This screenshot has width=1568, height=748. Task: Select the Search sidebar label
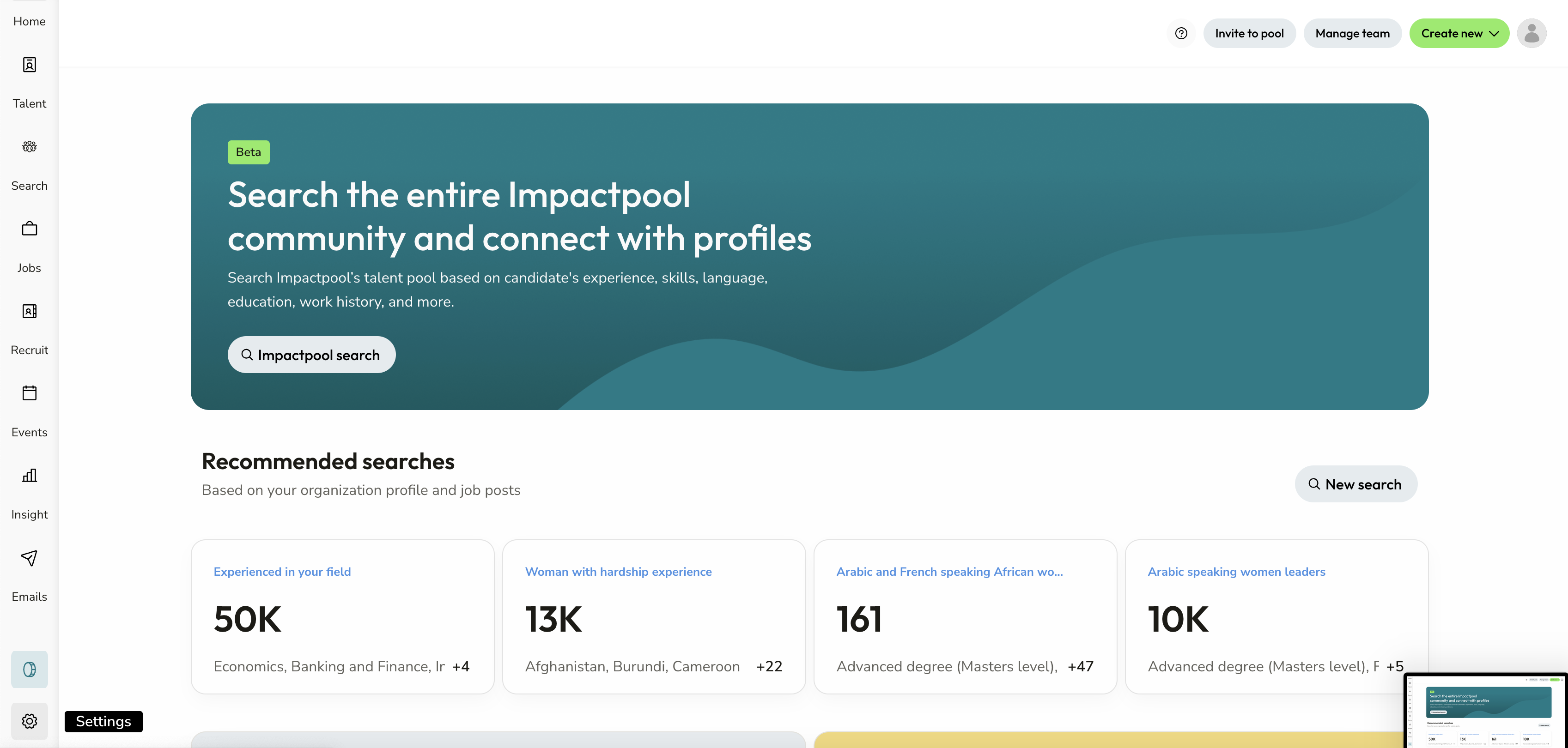pyautogui.click(x=29, y=186)
